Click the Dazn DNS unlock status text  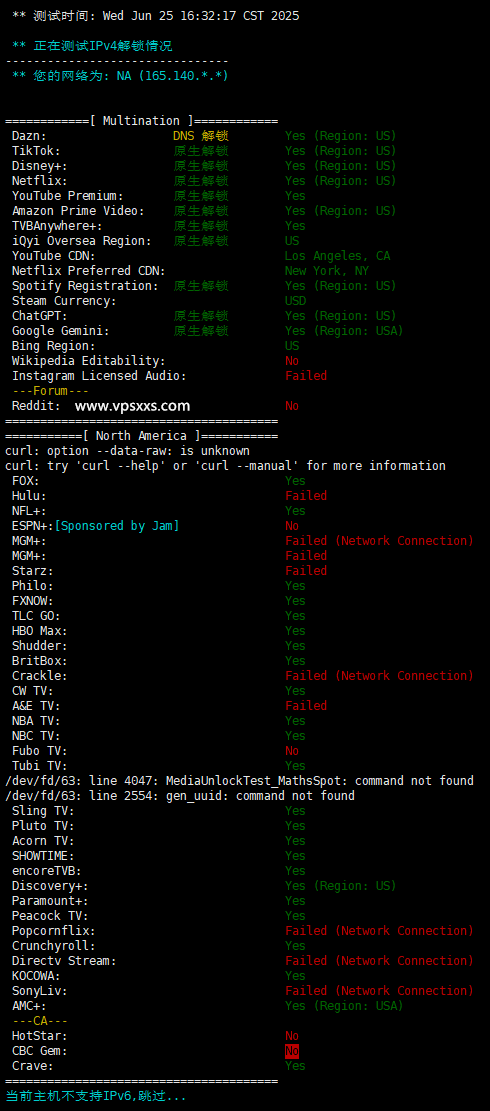point(200,135)
